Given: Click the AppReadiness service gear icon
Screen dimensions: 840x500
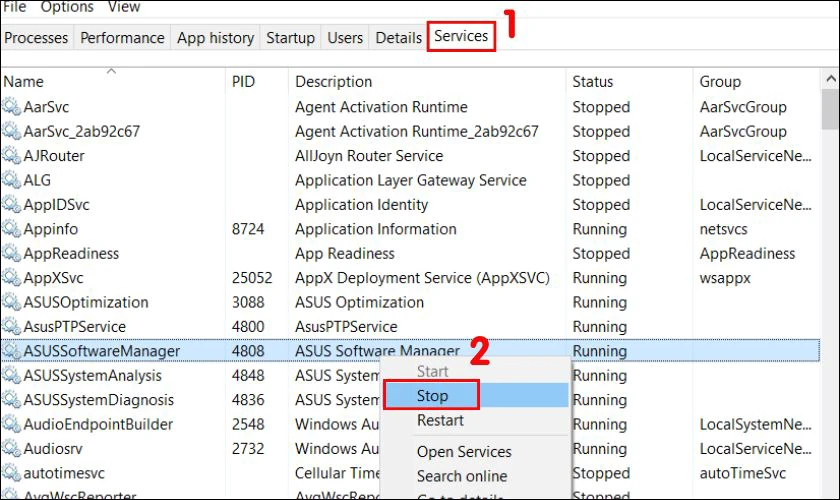Looking at the screenshot, I should point(11,253).
